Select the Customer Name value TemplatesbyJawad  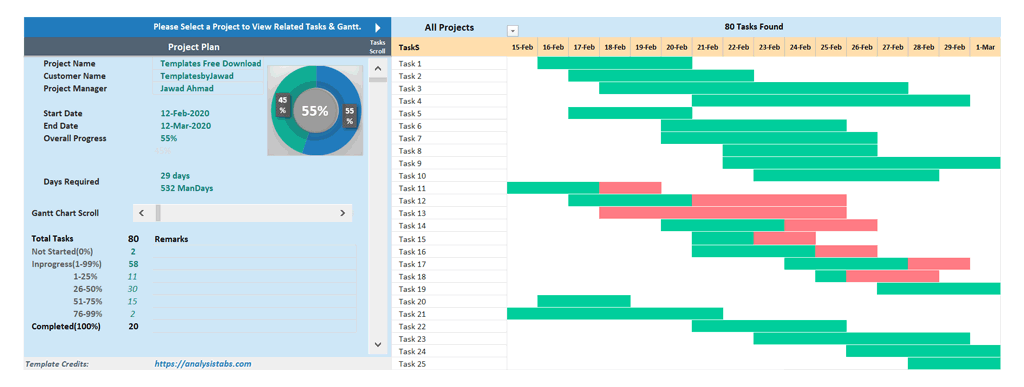coord(197,76)
